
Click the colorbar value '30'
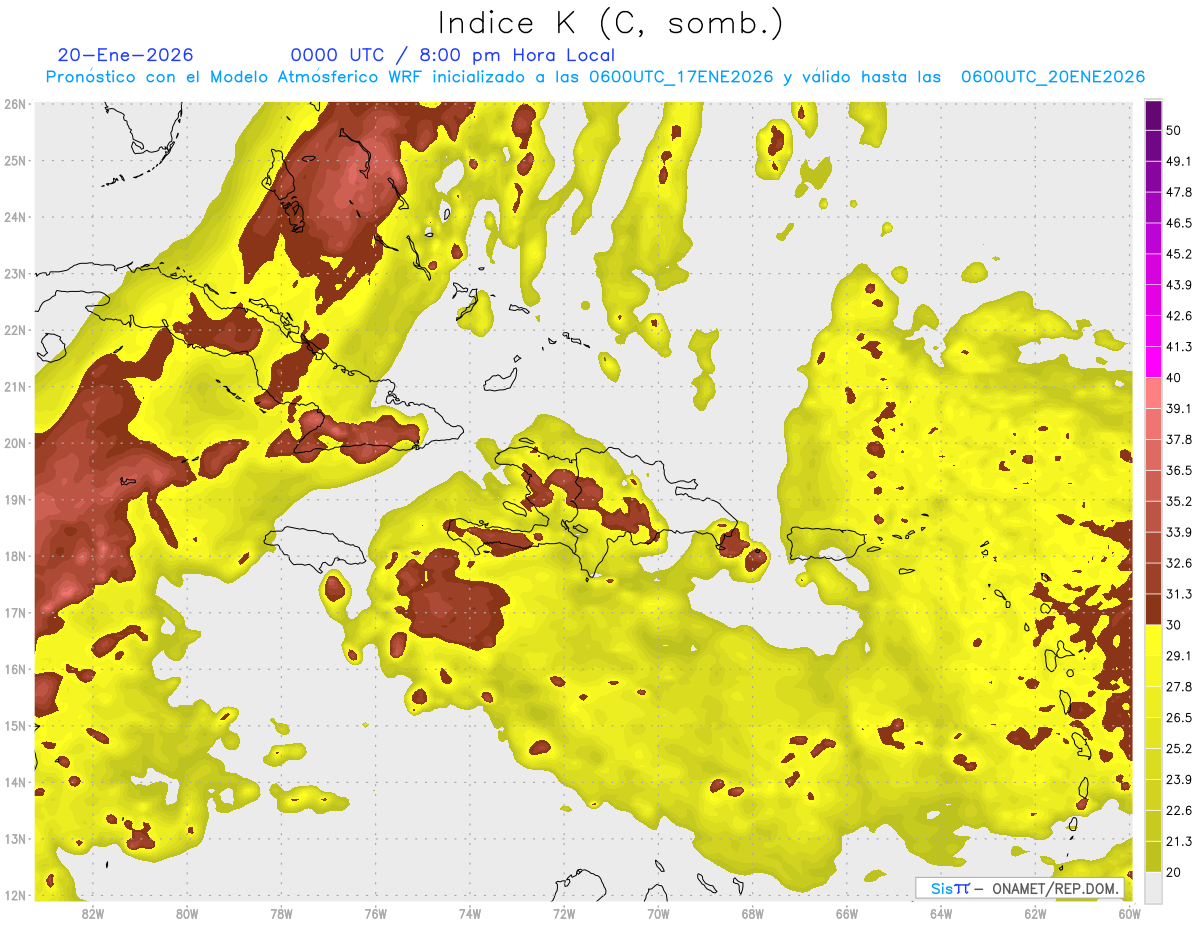(x=1176, y=625)
